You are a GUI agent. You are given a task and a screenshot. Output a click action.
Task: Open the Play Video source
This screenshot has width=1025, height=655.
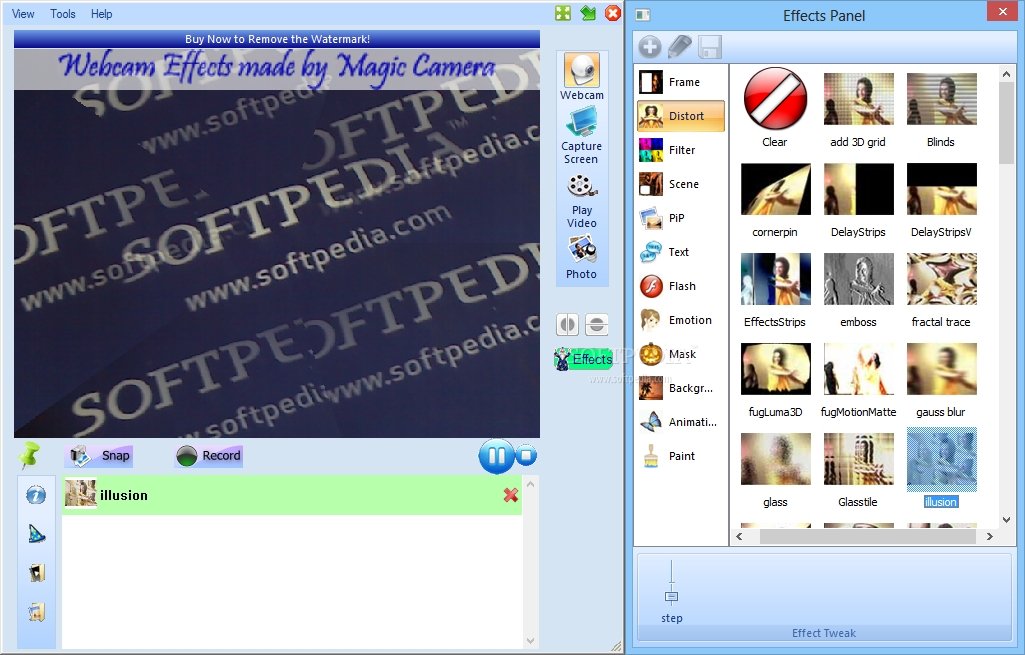tap(581, 201)
